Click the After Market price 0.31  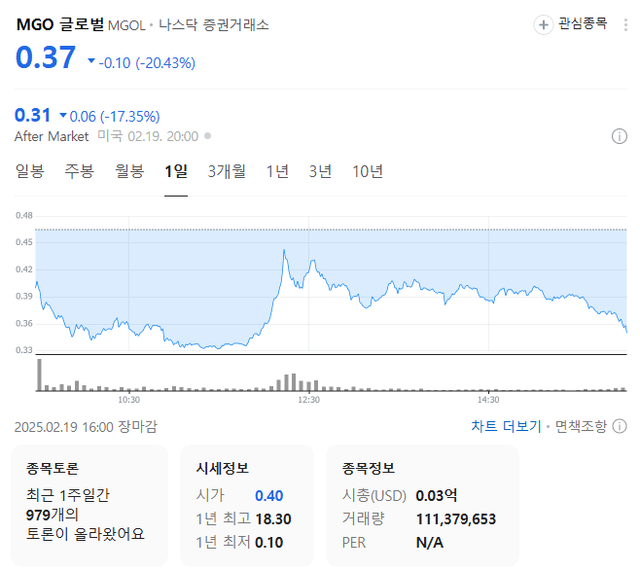(x=33, y=115)
